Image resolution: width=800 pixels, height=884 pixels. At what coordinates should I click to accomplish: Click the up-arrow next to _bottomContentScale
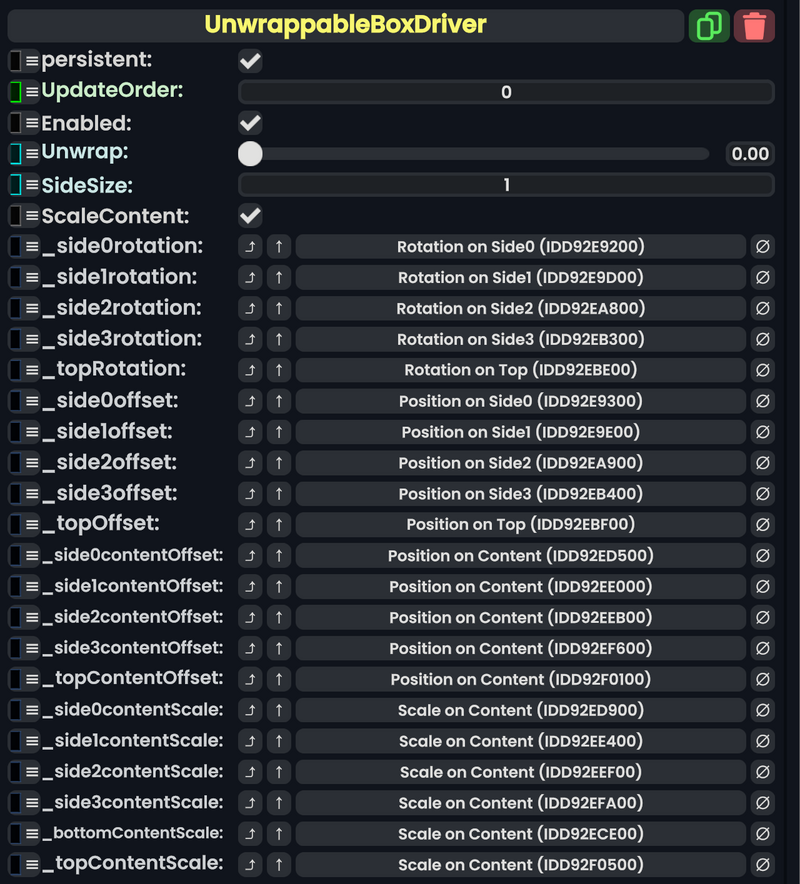coord(279,833)
